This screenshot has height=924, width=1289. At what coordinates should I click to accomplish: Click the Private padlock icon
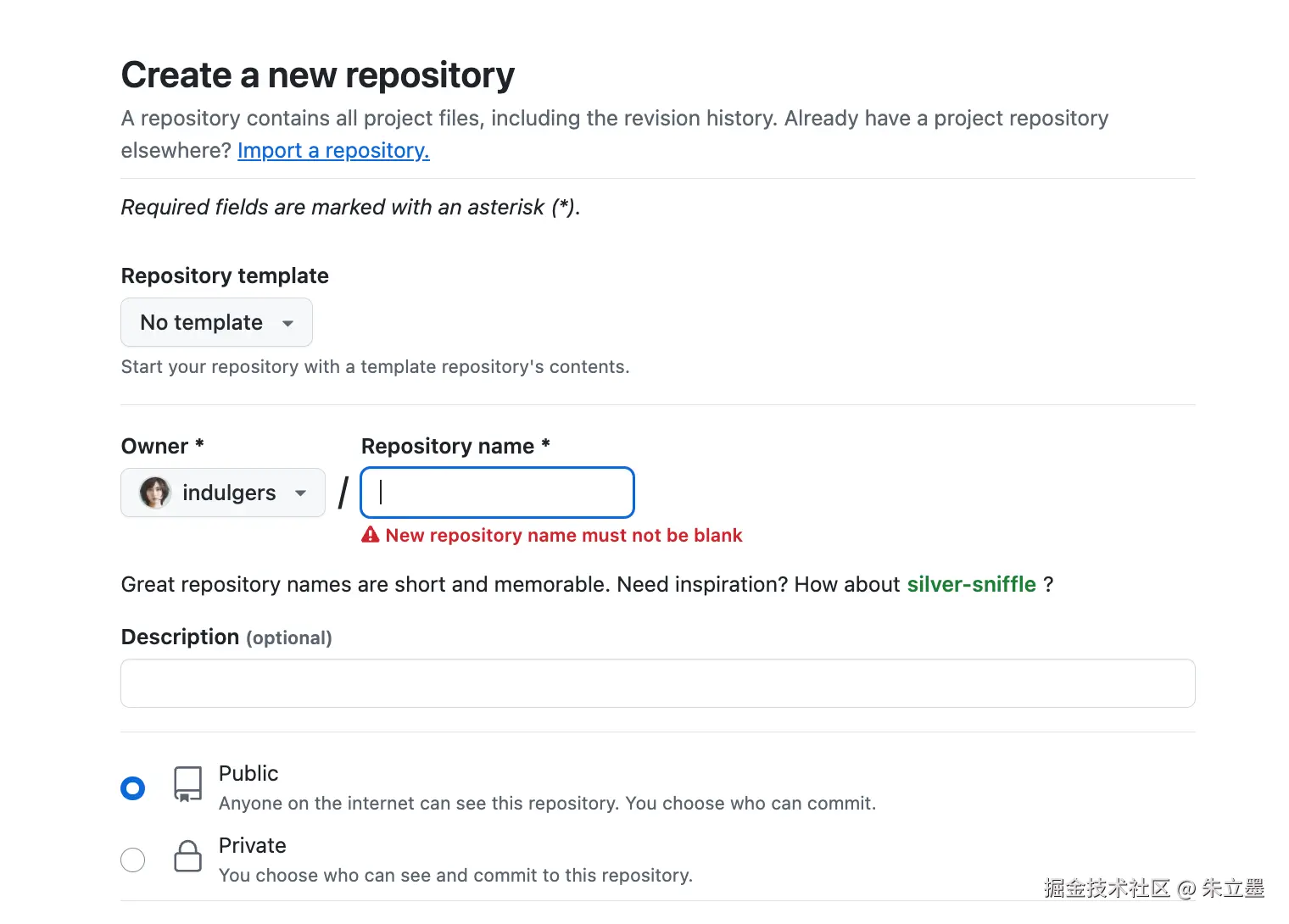(x=187, y=856)
